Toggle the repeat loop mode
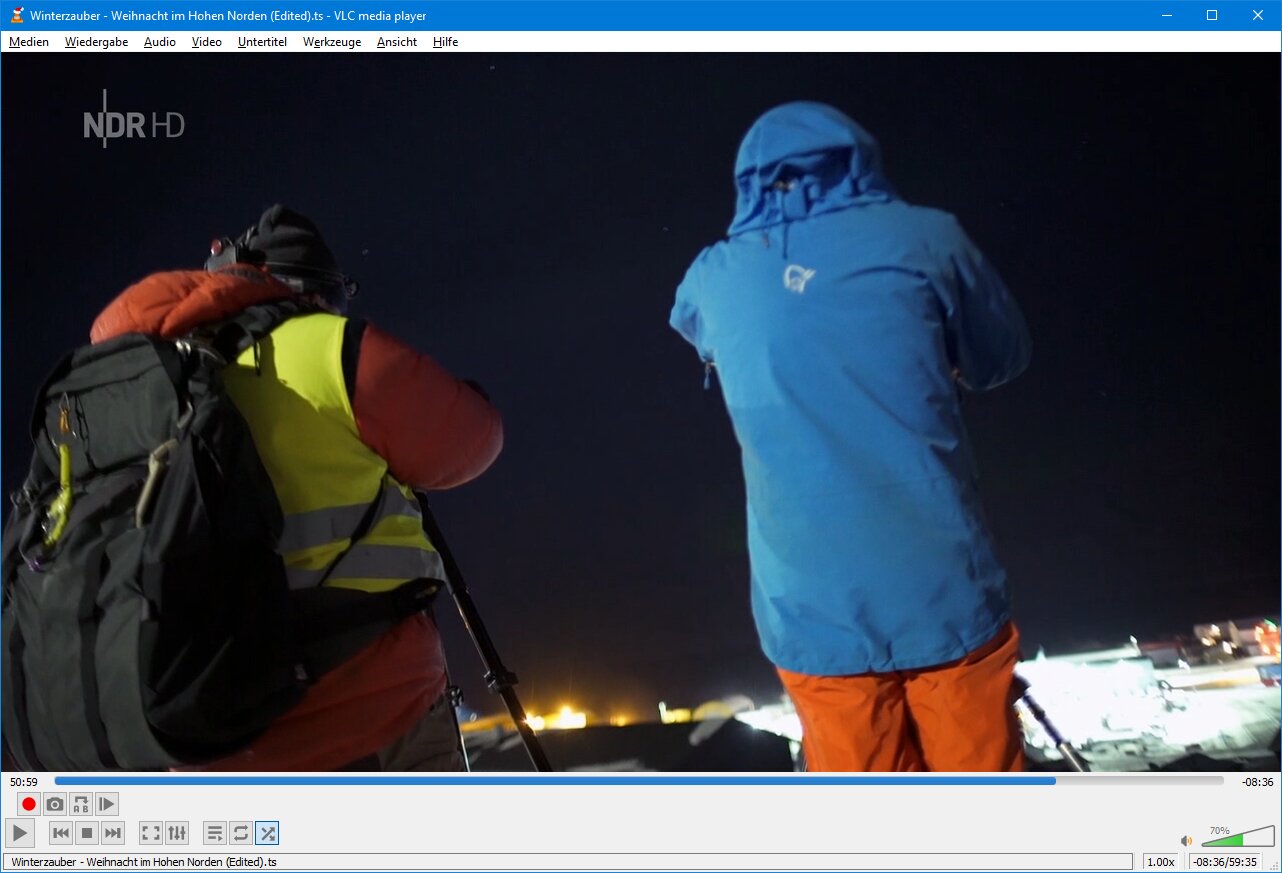Image resolution: width=1282 pixels, height=873 pixels. (241, 833)
